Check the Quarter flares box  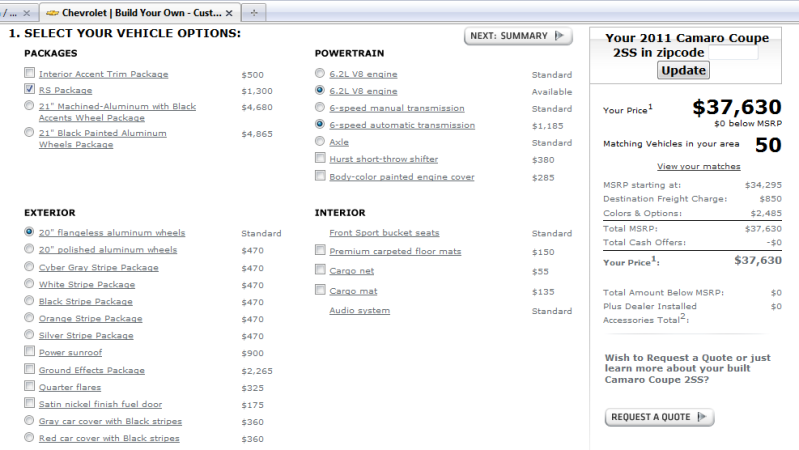[x=30, y=386]
